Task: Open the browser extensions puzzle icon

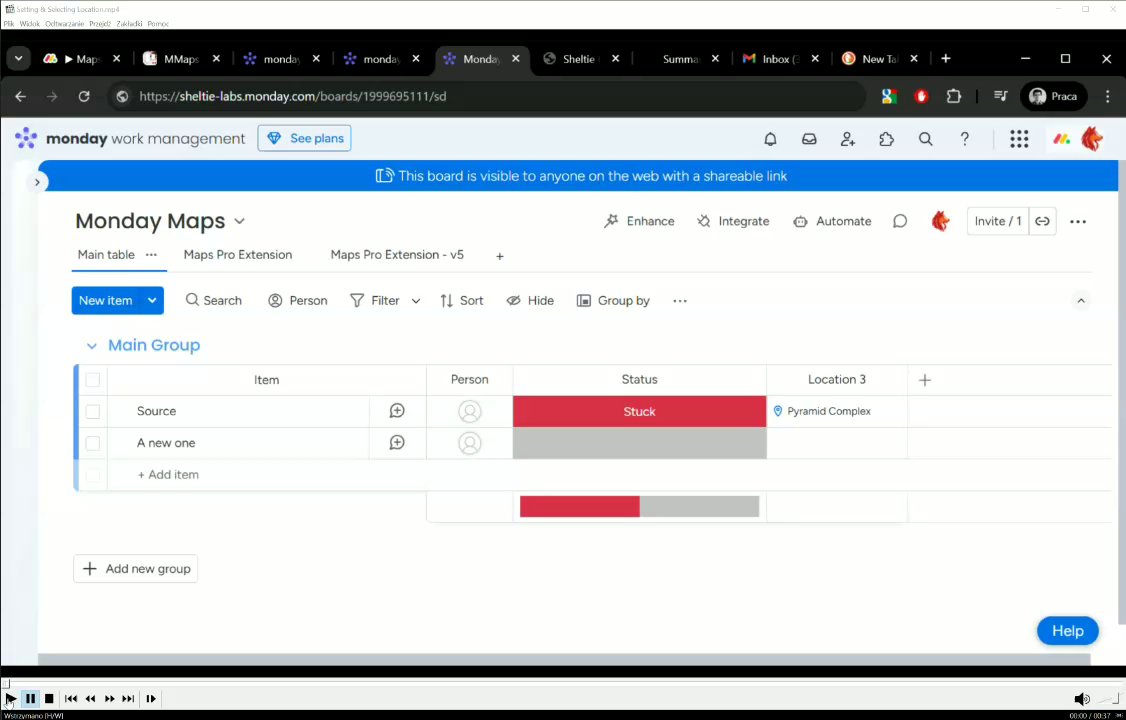Action: 954,96
